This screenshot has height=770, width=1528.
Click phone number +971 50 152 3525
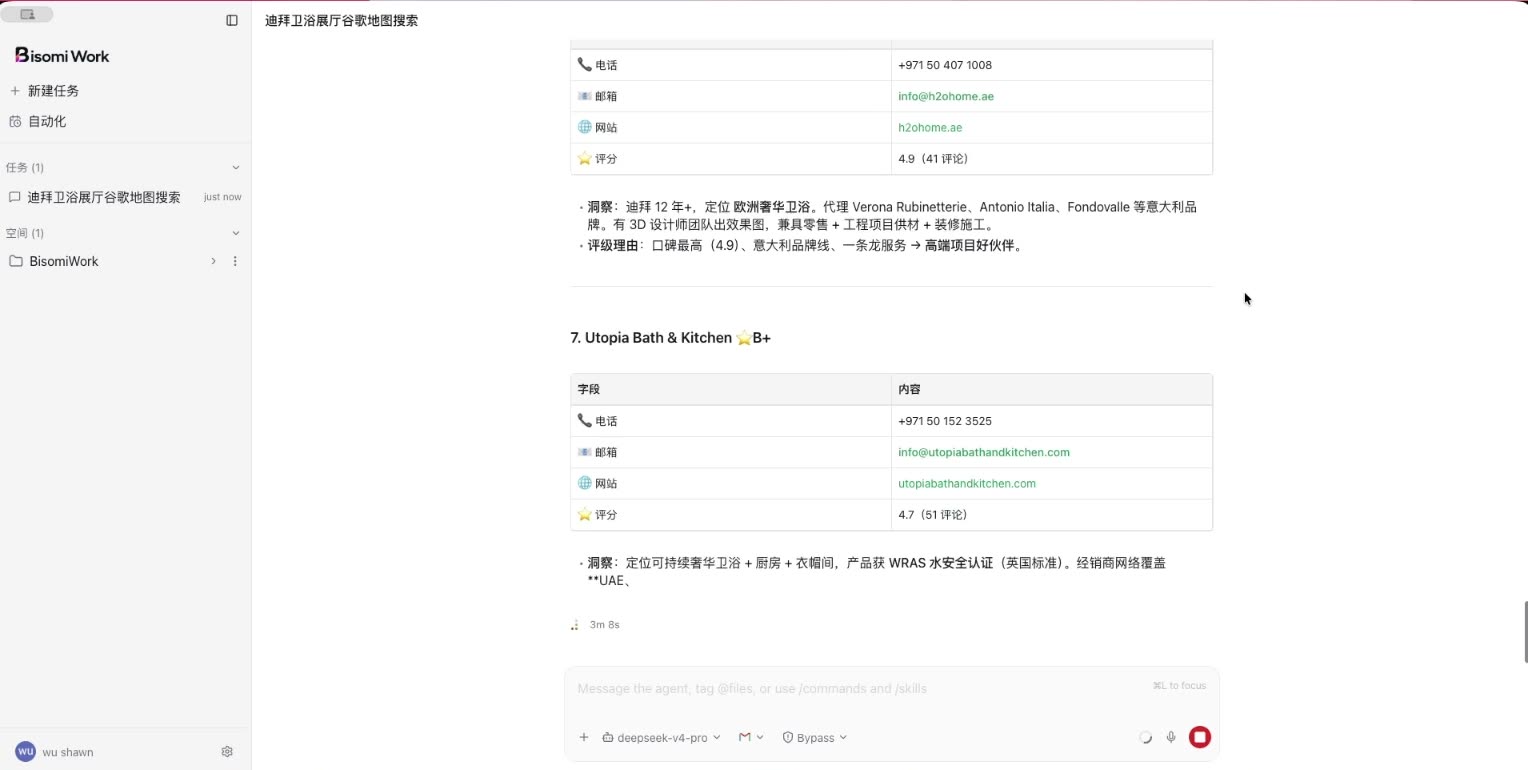(945, 421)
